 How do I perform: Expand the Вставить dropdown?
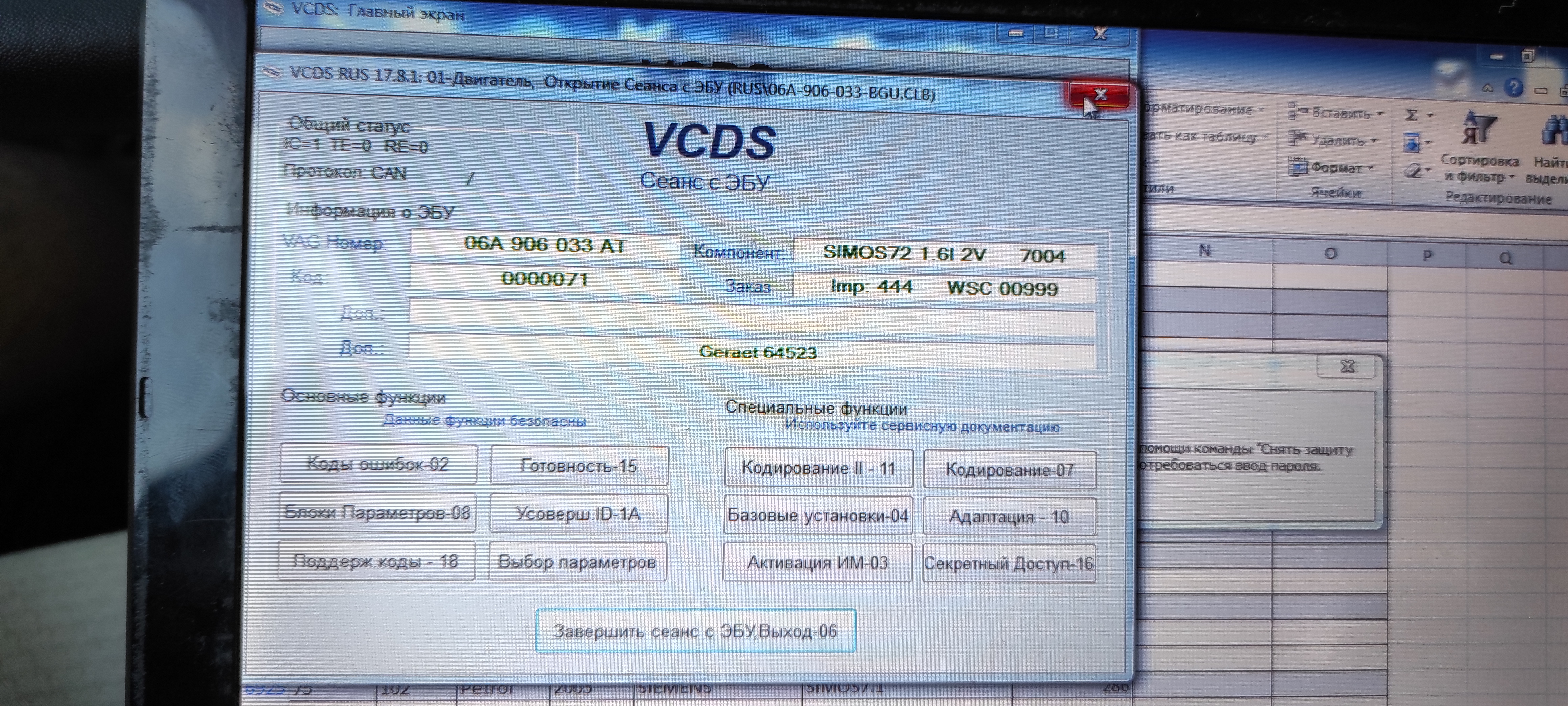[x=1380, y=114]
